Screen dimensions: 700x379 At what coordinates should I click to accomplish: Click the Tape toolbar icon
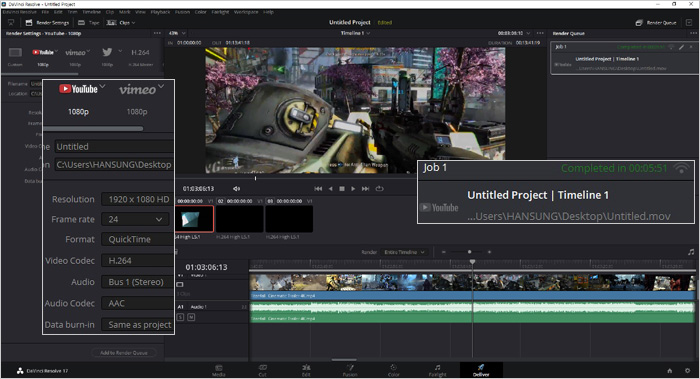pos(89,23)
